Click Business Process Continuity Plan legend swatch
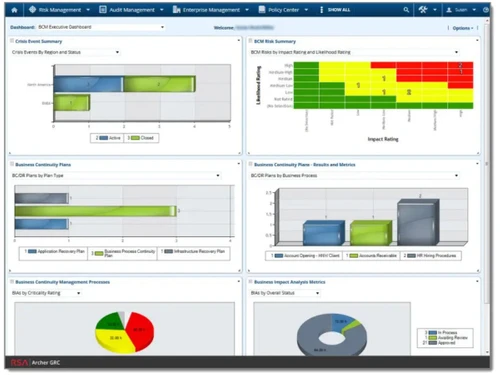500x375 pixels. click(x=99, y=253)
